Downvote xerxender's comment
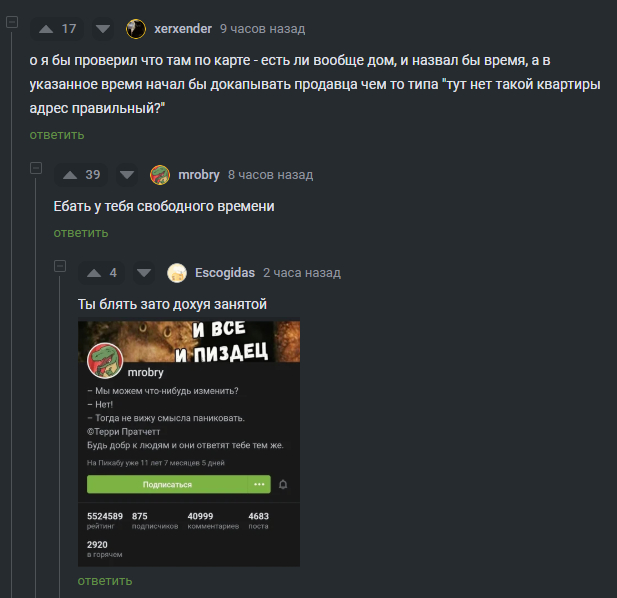Screen dimensions: 617x598 coord(103,29)
